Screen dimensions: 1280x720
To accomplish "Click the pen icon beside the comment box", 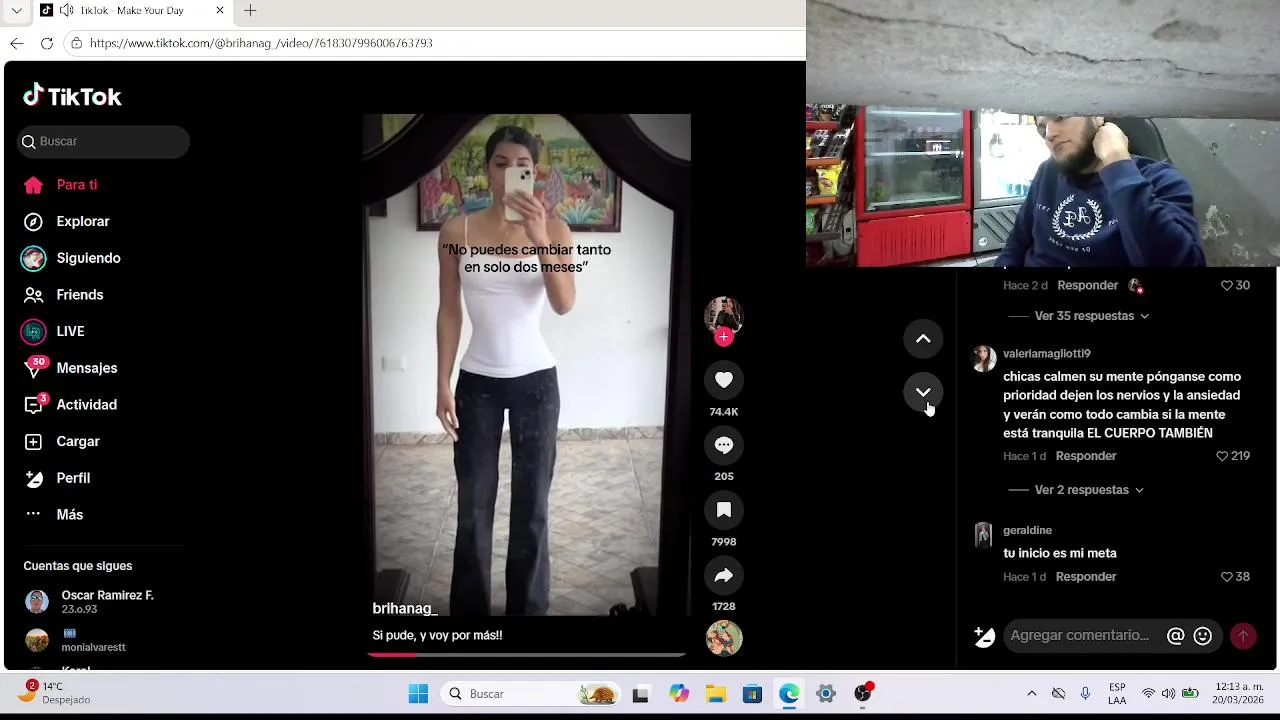I will 984,636.
